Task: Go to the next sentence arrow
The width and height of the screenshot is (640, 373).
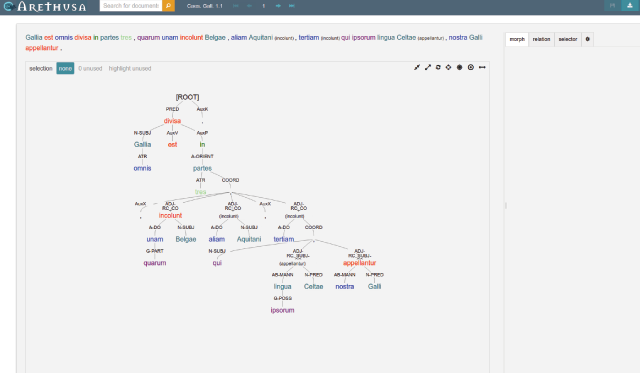Action: 278,6
